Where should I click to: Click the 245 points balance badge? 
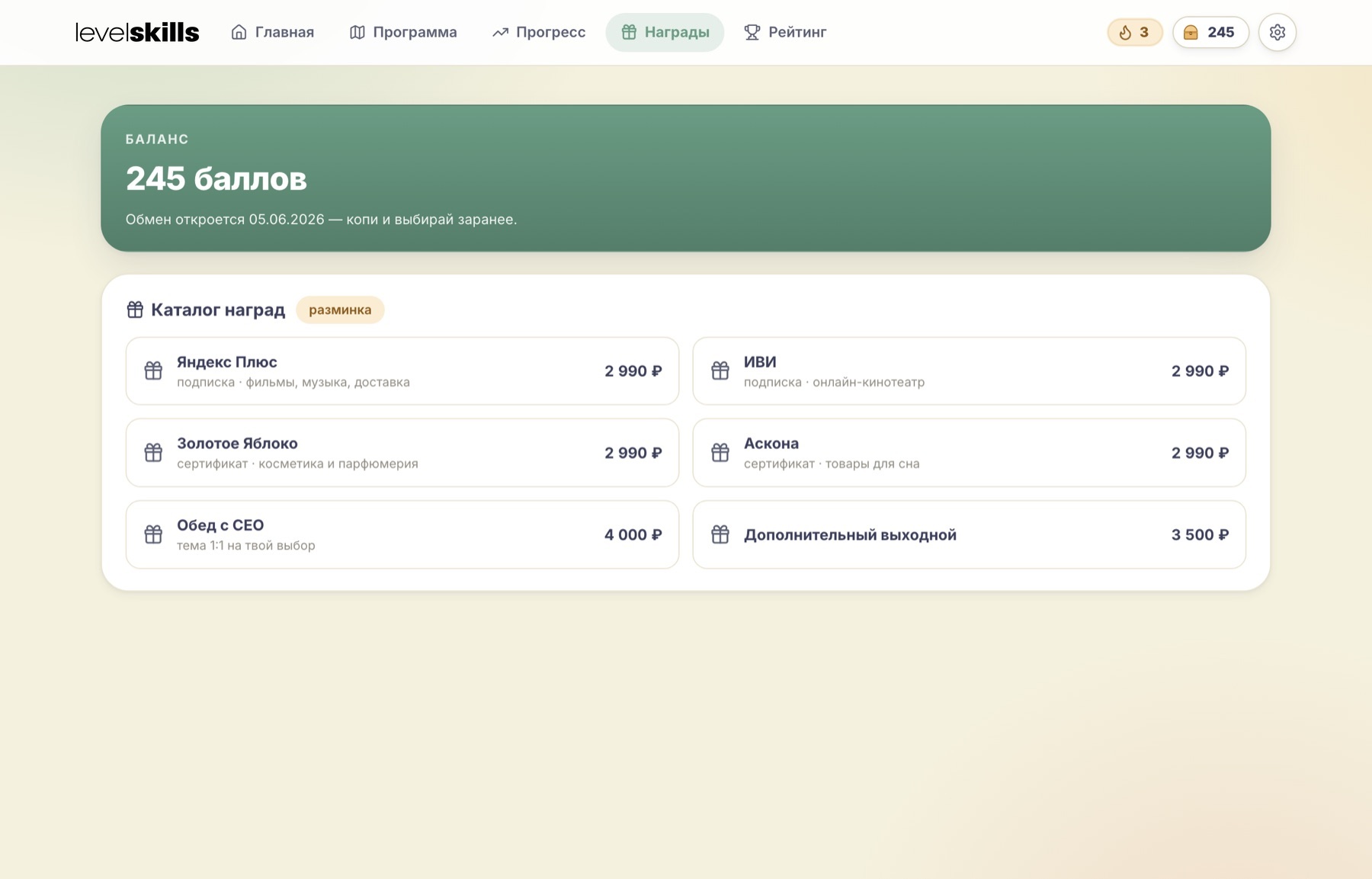[1210, 32]
